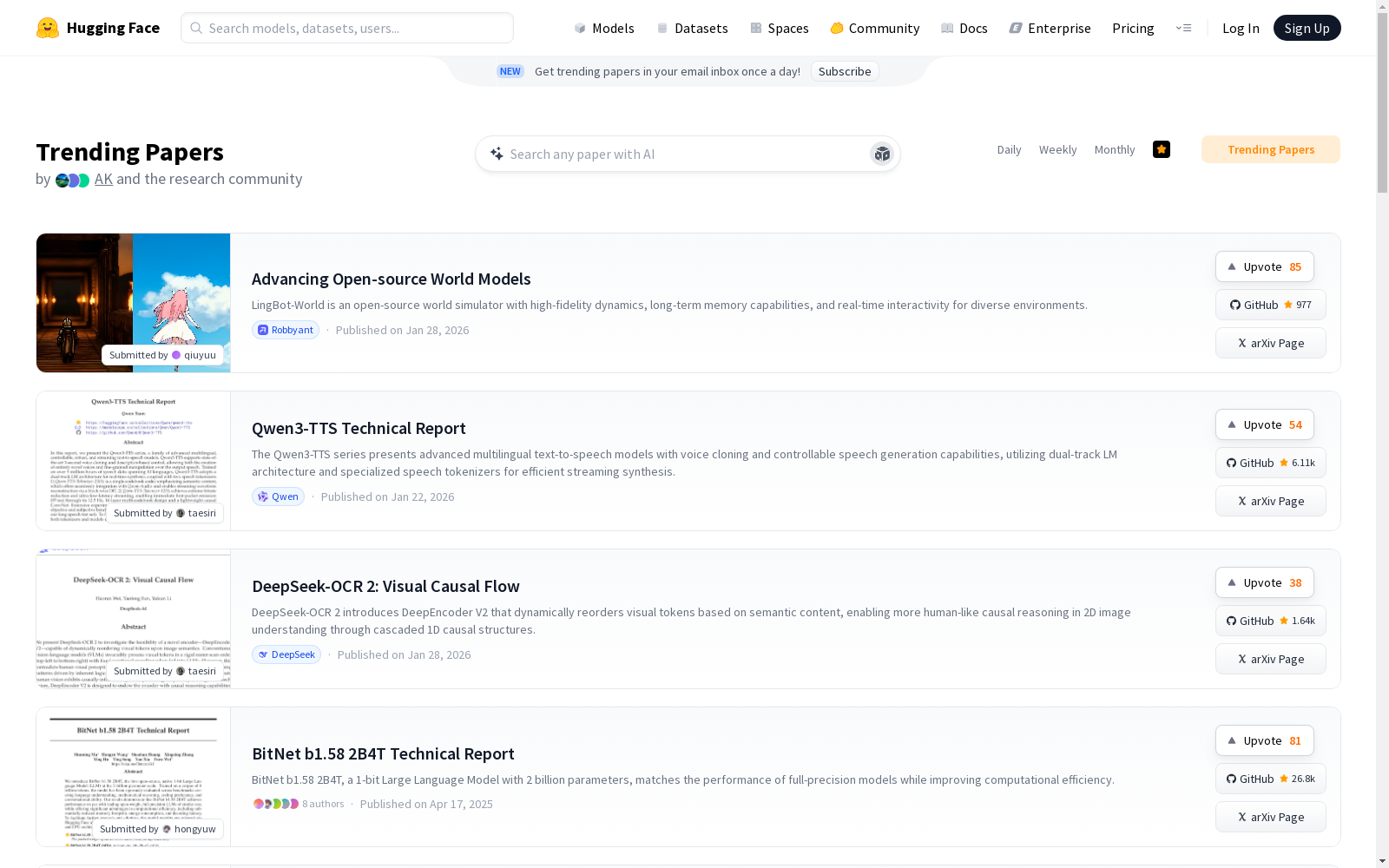
Task: Open GitHub repo with 6.11k stars
Action: 1270,463
